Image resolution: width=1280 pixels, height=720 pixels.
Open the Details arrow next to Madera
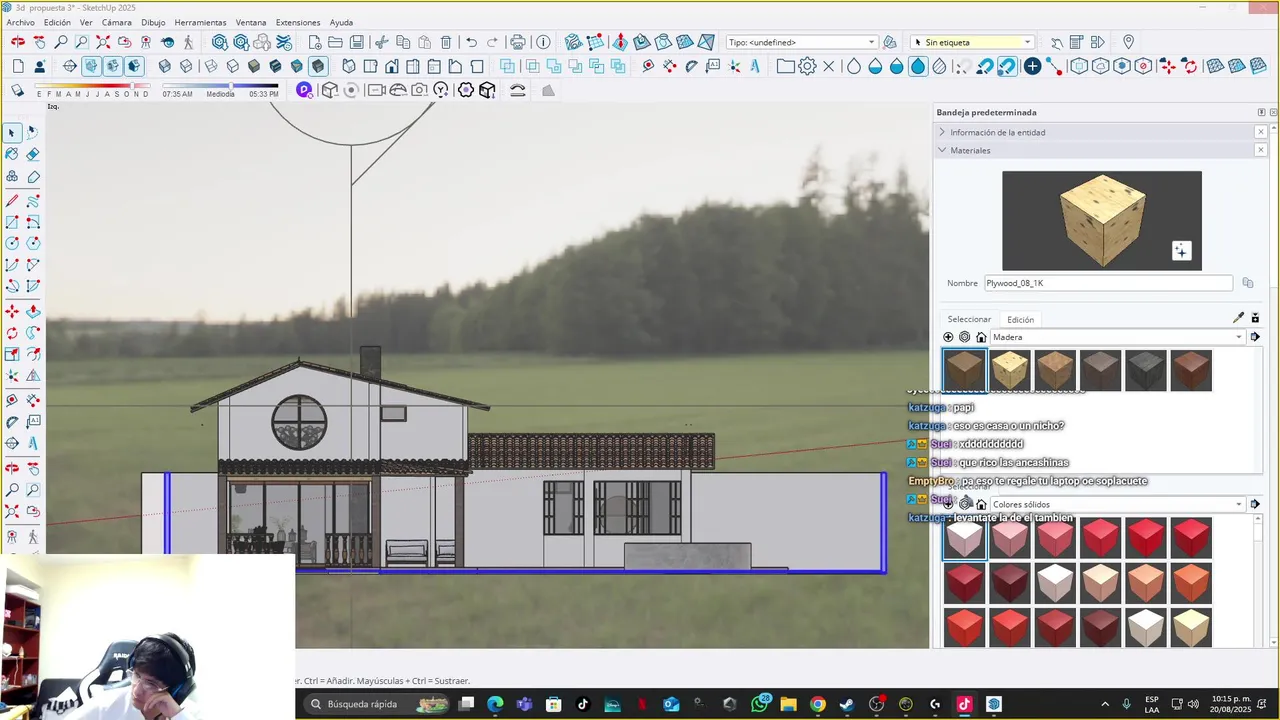[1255, 337]
